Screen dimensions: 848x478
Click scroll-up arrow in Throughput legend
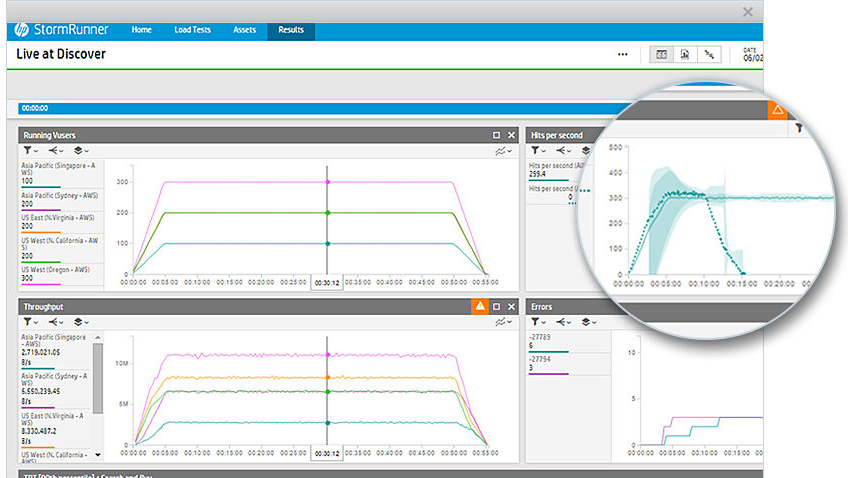98,337
